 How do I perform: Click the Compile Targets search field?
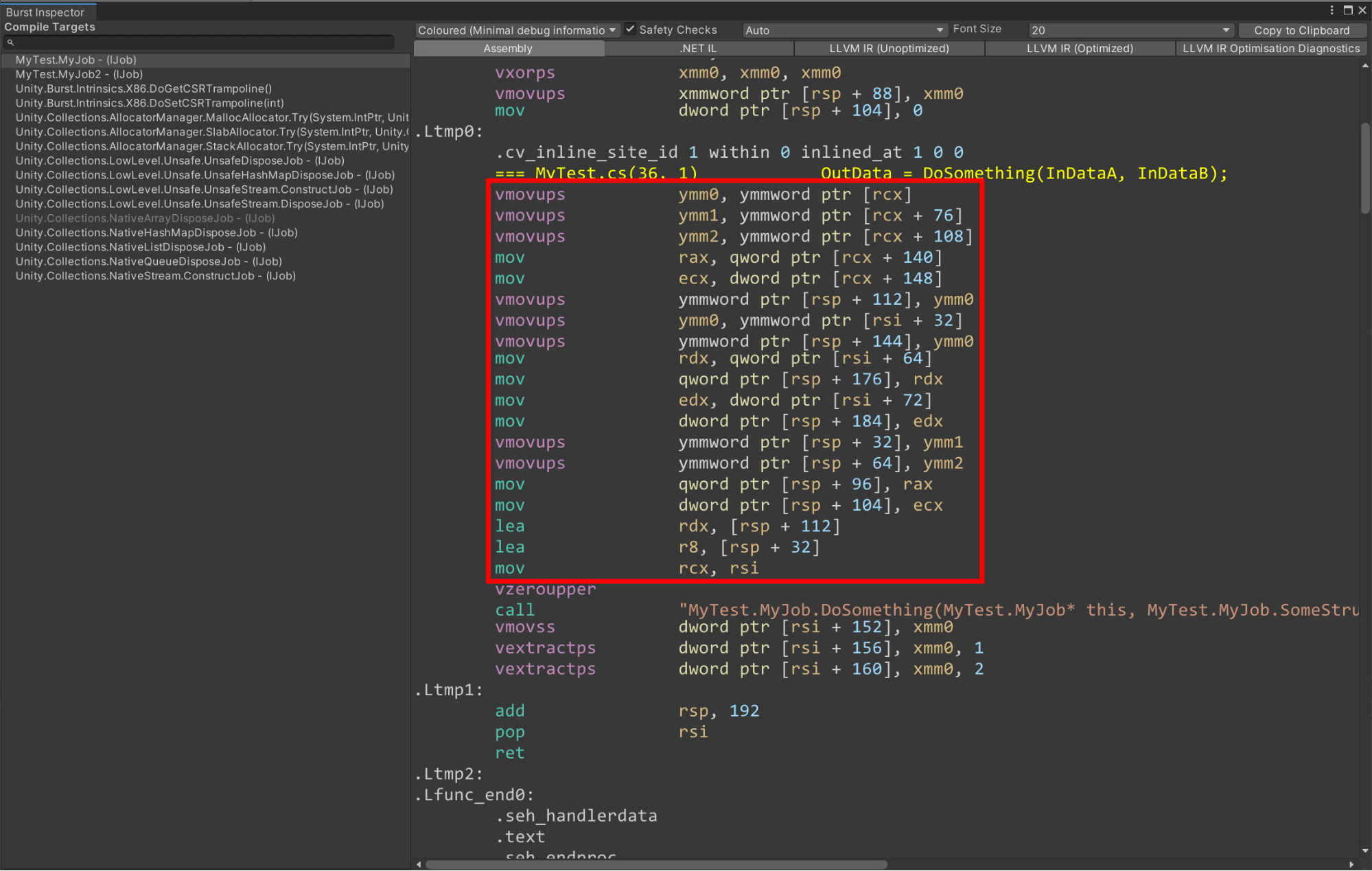click(199, 43)
